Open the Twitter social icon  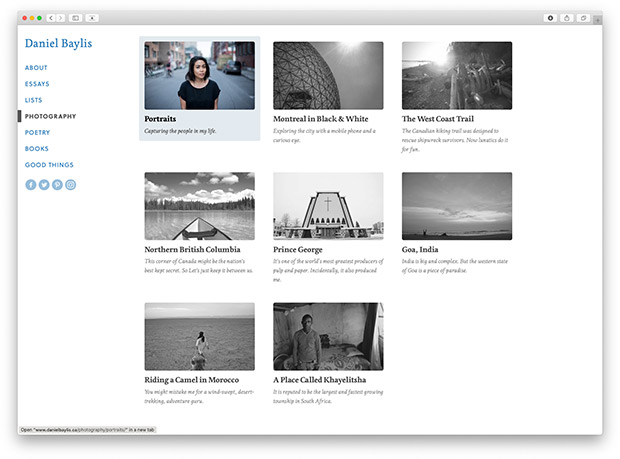tap(44, 185)
